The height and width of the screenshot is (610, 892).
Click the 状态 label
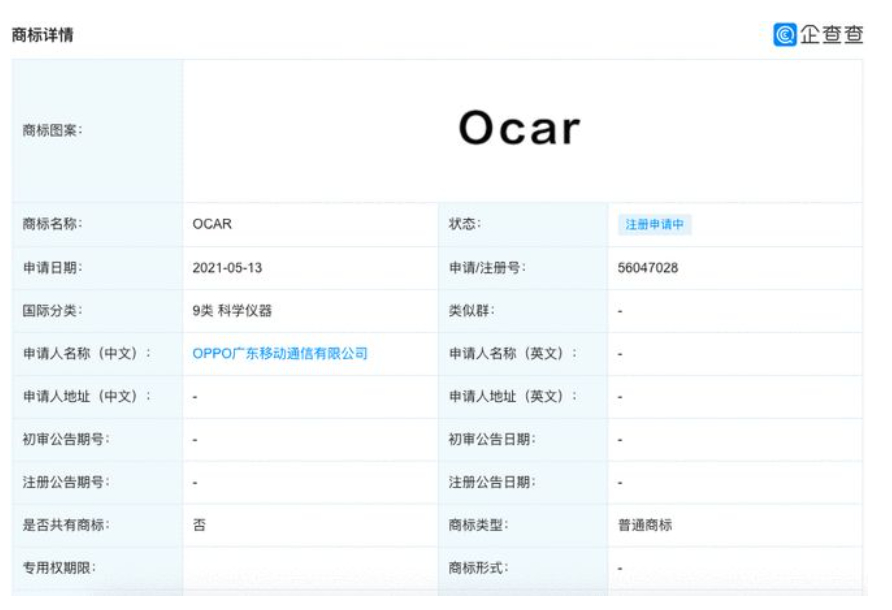465,224
